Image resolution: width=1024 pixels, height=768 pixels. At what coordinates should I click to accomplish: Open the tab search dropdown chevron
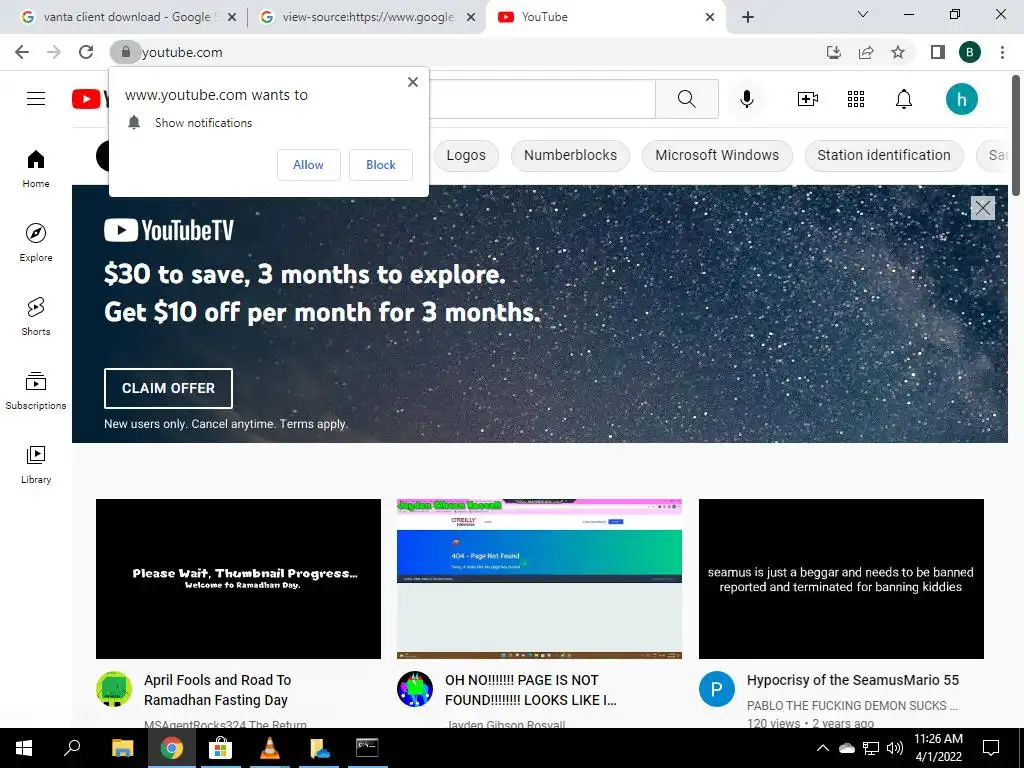pyautogui.click(x=863, y=14)
